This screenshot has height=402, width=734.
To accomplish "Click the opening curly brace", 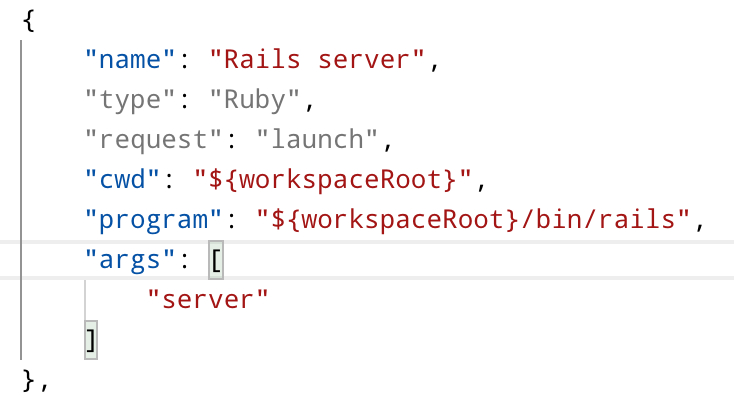I will (x=29, y=21).
